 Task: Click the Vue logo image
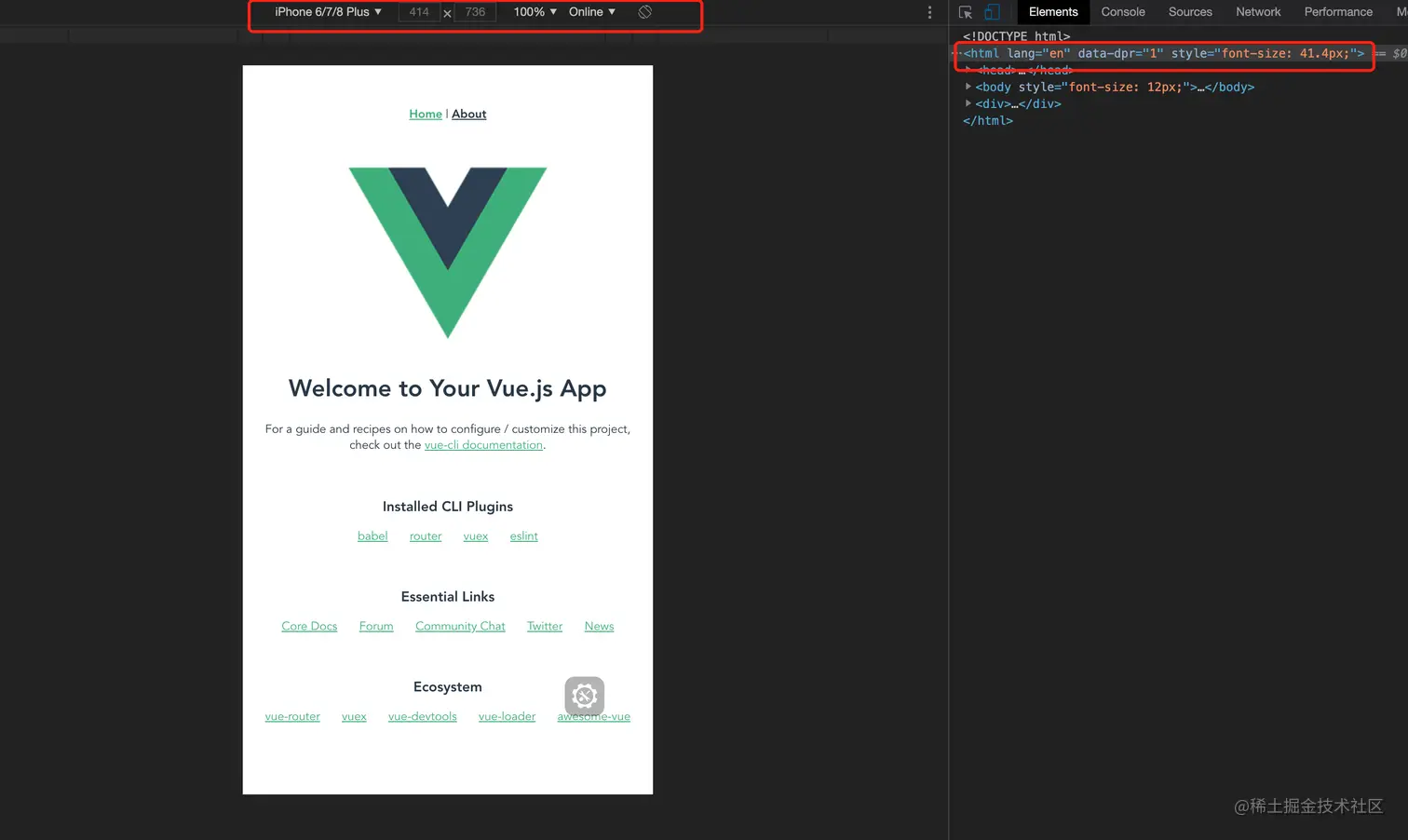[448, 252]
